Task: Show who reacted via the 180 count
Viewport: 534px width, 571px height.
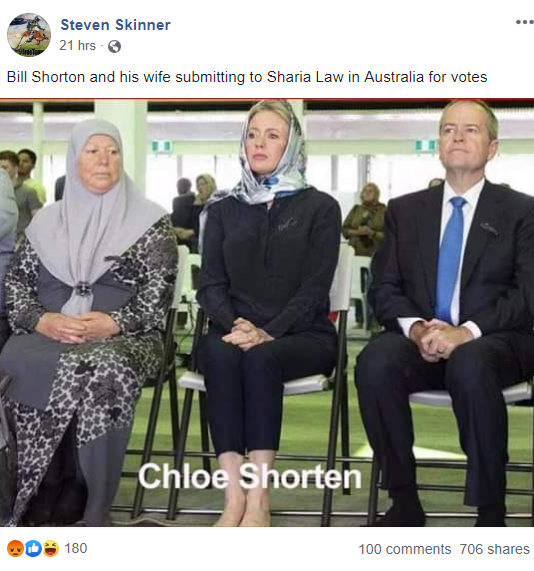Action: (x=76, y=548)
